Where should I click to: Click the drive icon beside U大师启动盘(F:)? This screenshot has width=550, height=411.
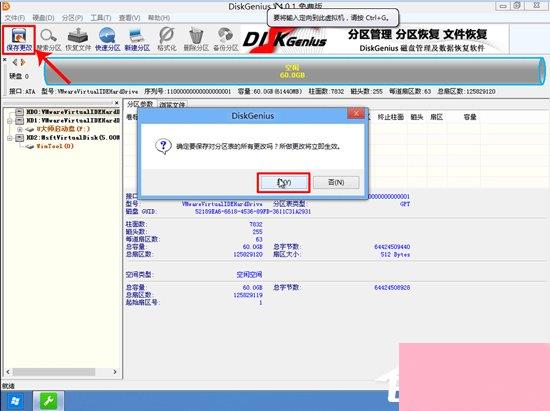(30, 129)
